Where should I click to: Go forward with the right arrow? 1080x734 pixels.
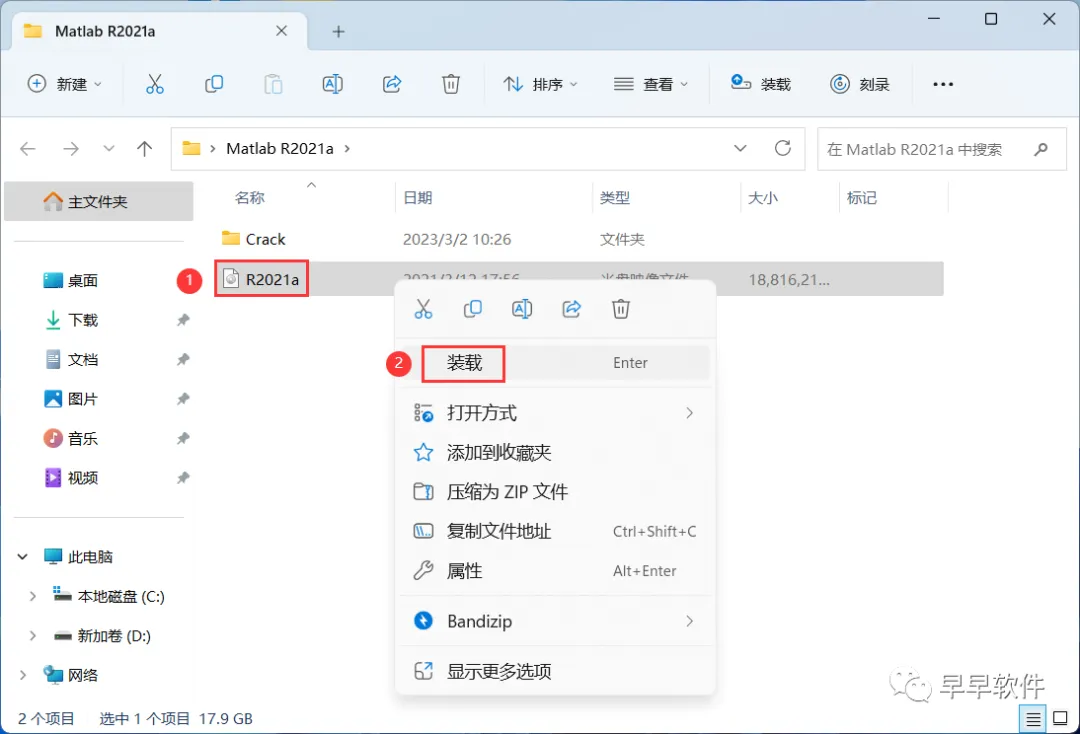71,149
